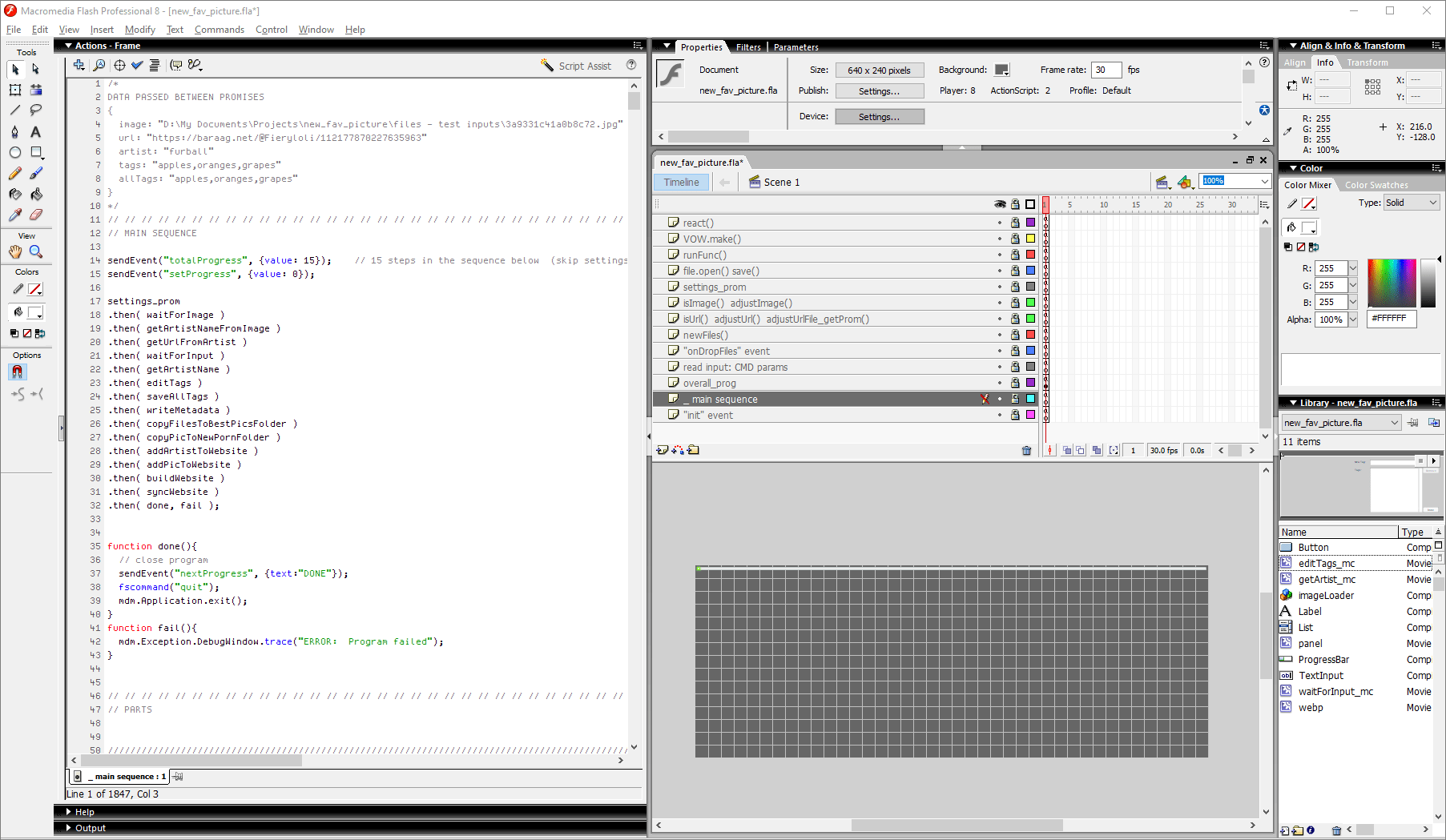Toggle the Snap to Objects magnet option

tap(17, 372)
